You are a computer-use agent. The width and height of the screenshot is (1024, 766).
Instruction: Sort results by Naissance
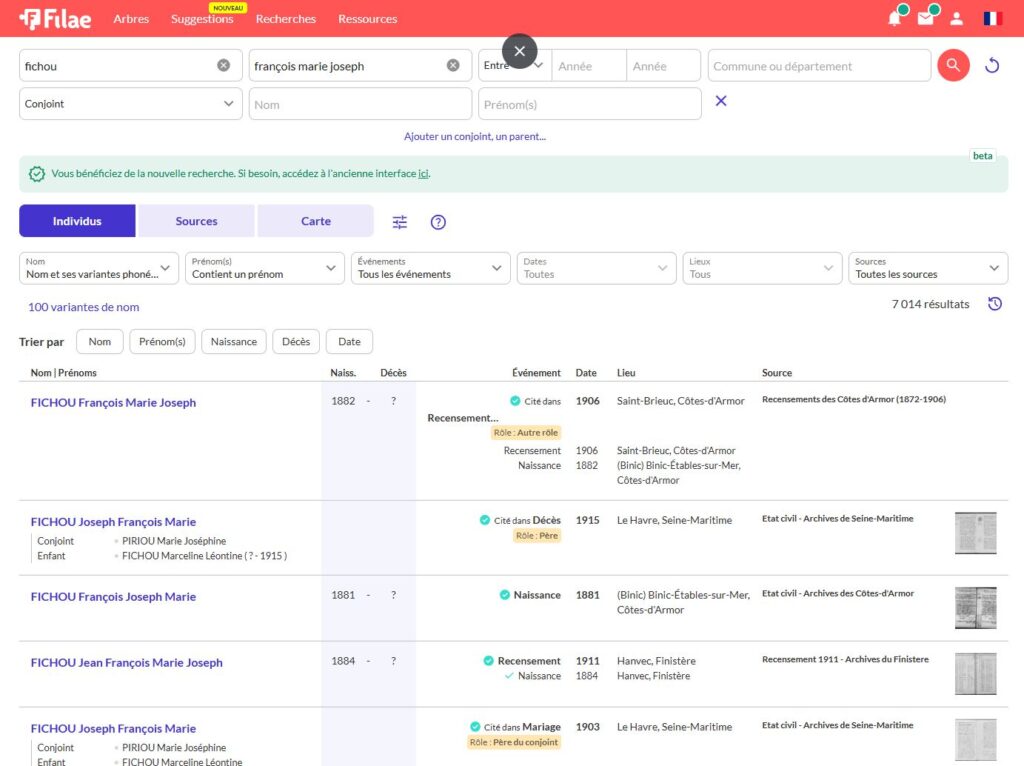[x=234, y=342]
